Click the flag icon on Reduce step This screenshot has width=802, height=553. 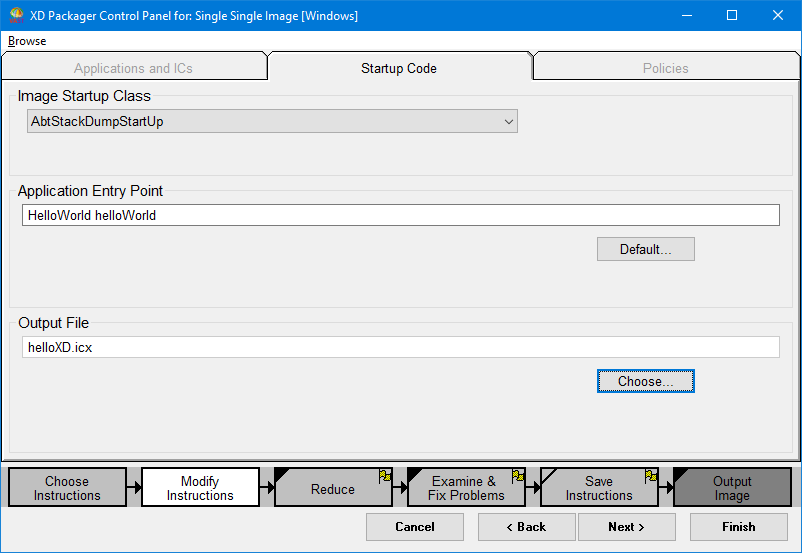pos(385,476)
